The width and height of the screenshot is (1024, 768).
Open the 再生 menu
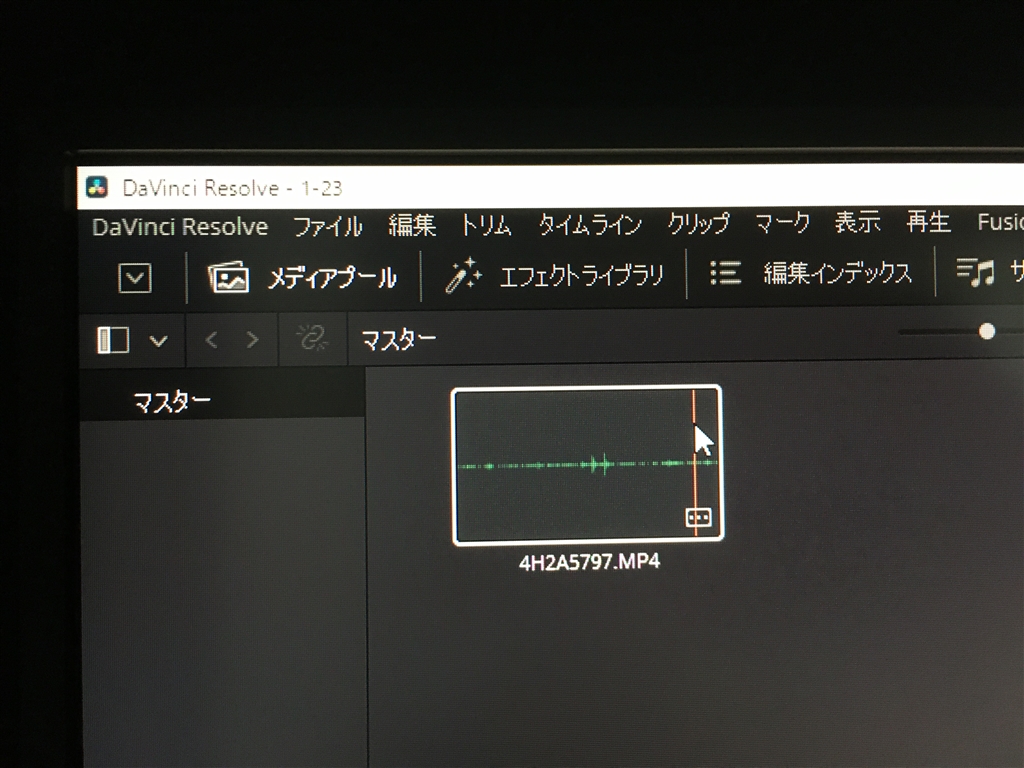point(928,222)
